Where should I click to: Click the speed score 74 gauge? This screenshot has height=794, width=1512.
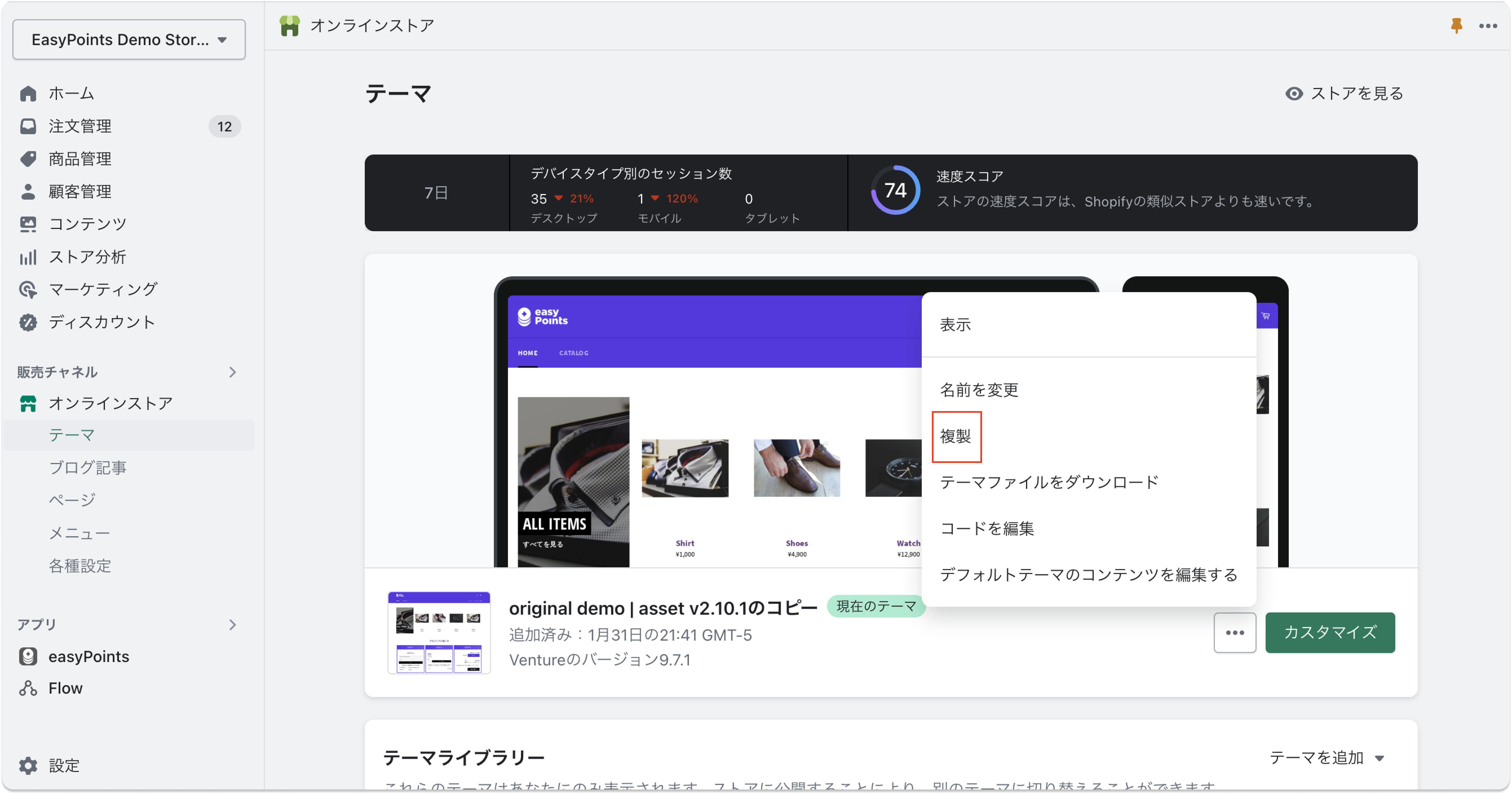(895, 190)
